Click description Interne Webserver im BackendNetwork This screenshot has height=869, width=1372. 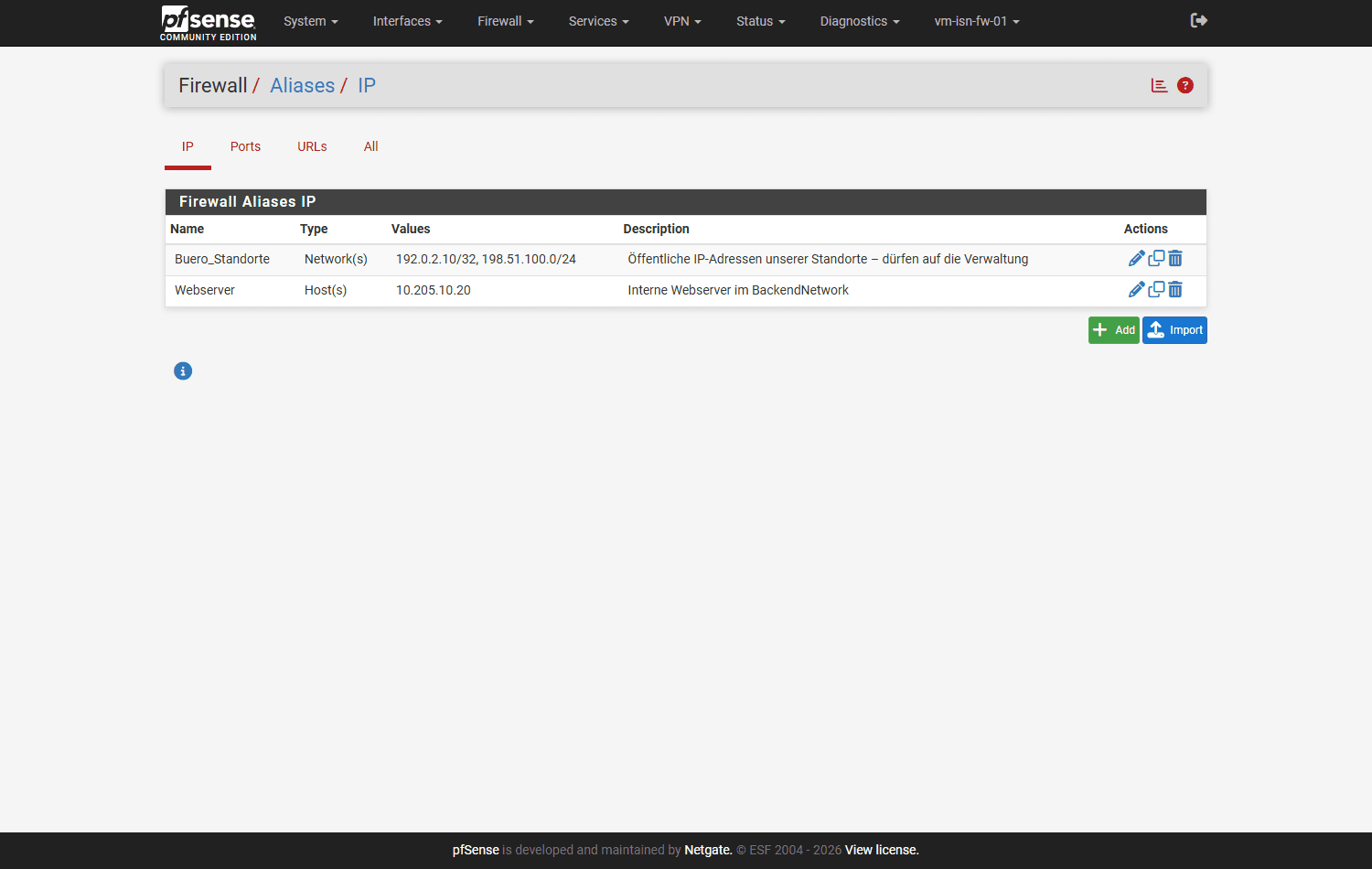point(738,290)
